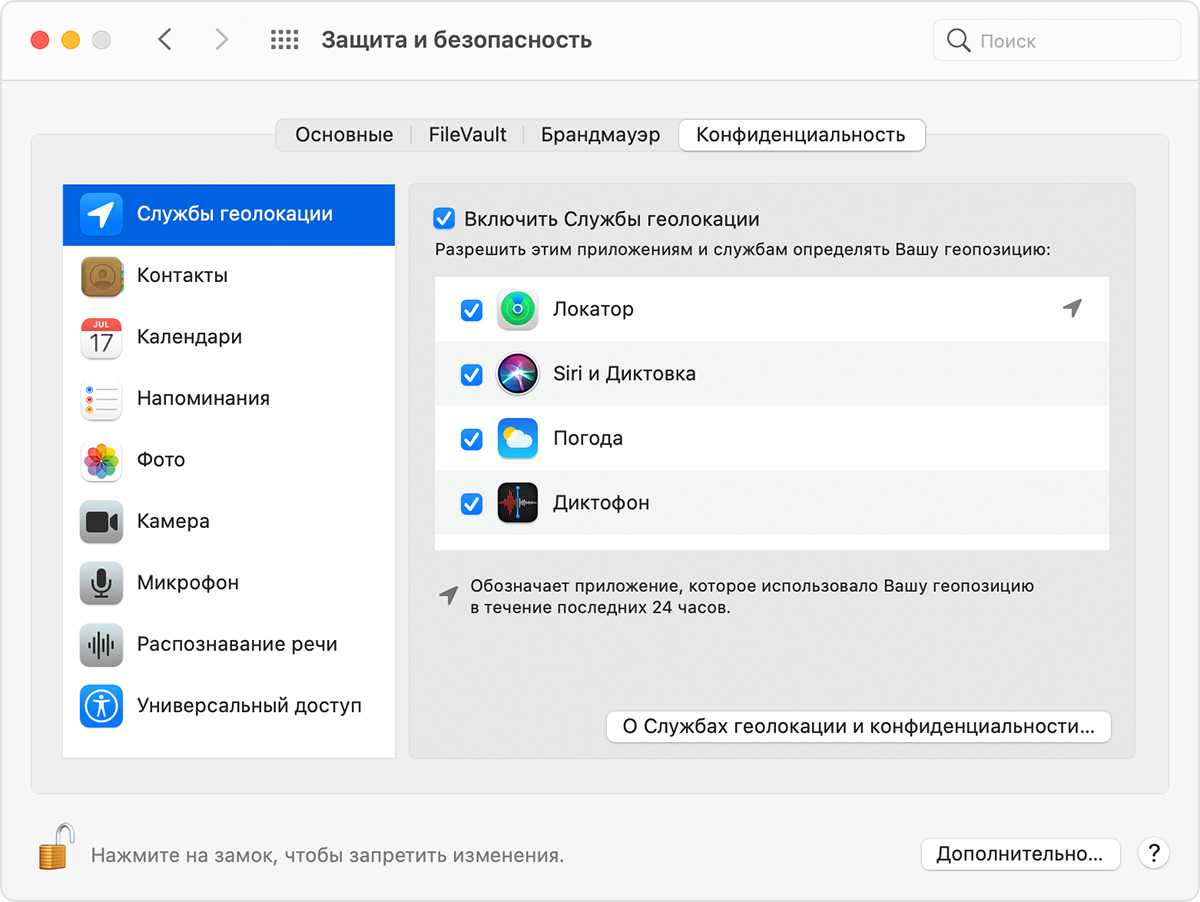Toggle Включить Службы геолокации checkbox
This screenshot has width=1200, height=902.
(444, 219)
